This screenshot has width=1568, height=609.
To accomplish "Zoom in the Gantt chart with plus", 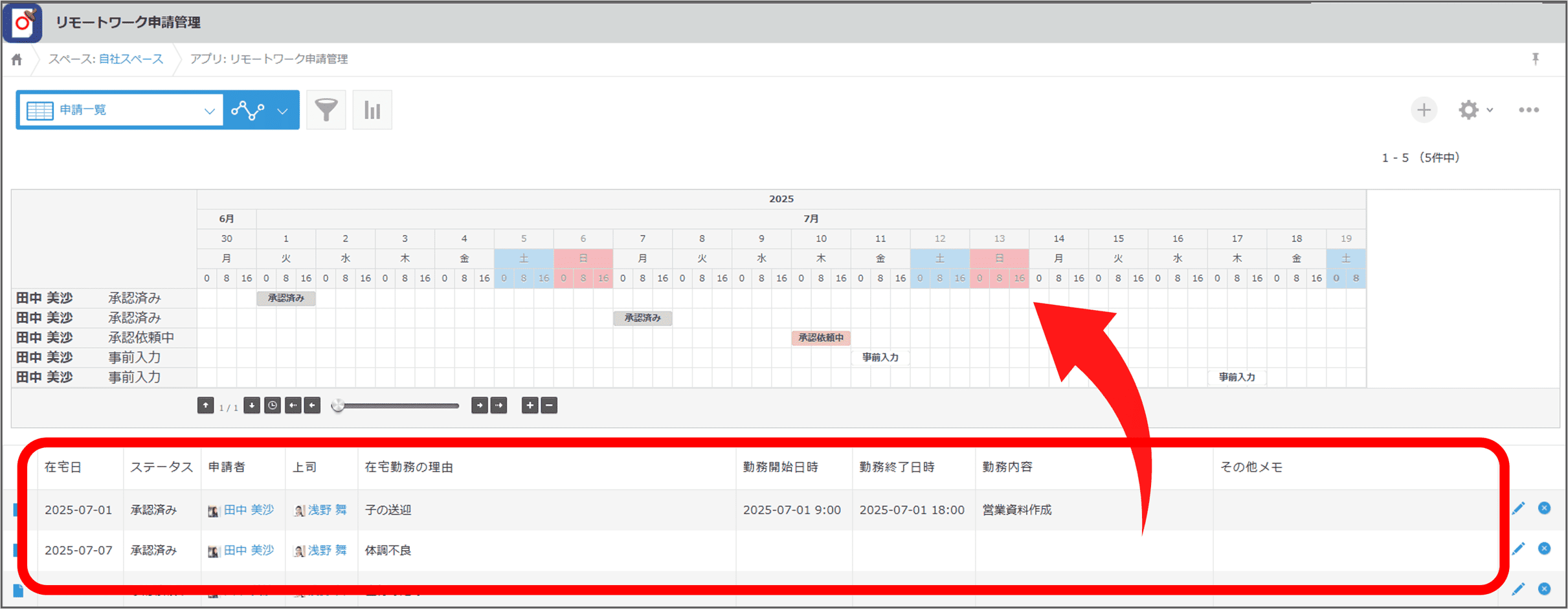I will point(530,406).
